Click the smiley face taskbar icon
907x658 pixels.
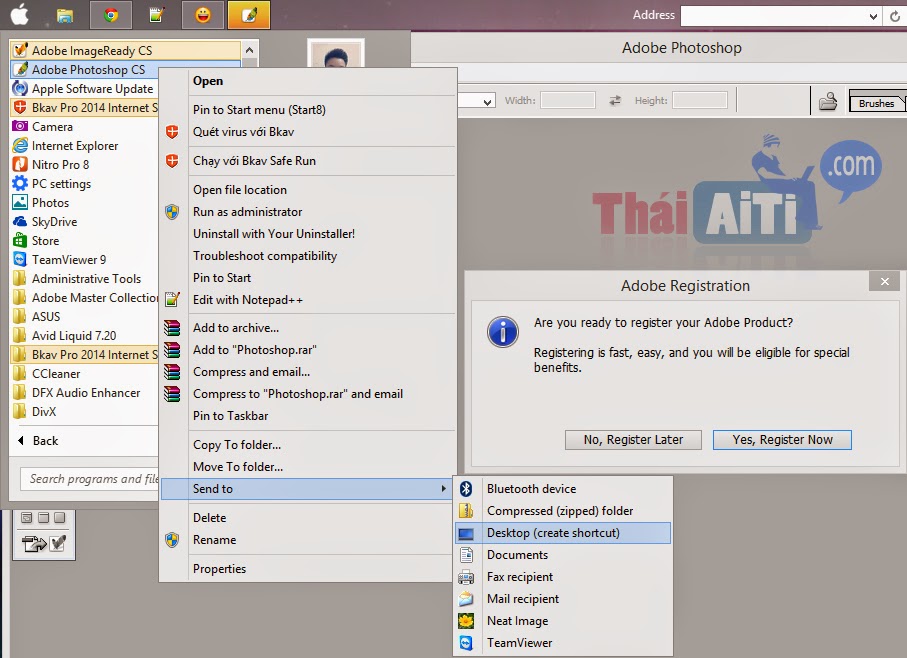pyautogui.click(x=203, y=14)
